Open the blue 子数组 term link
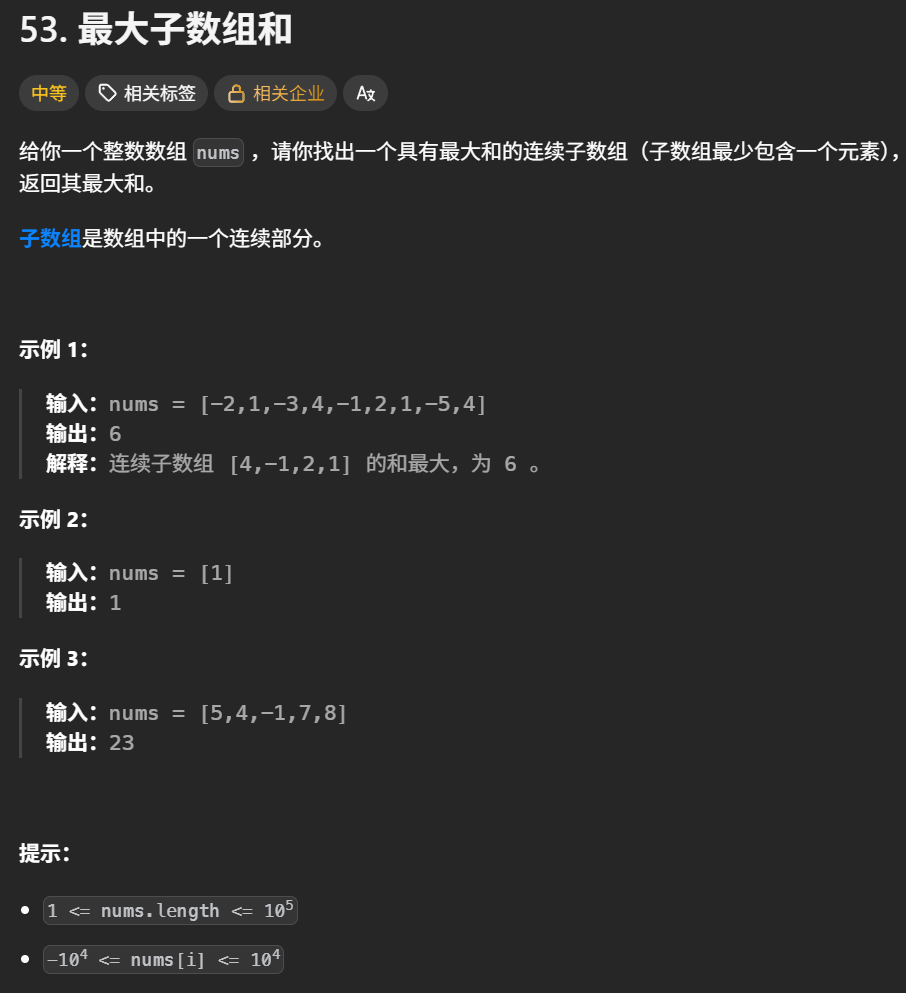This screenshot has height=993, width=906. click(x=50, y=240)
